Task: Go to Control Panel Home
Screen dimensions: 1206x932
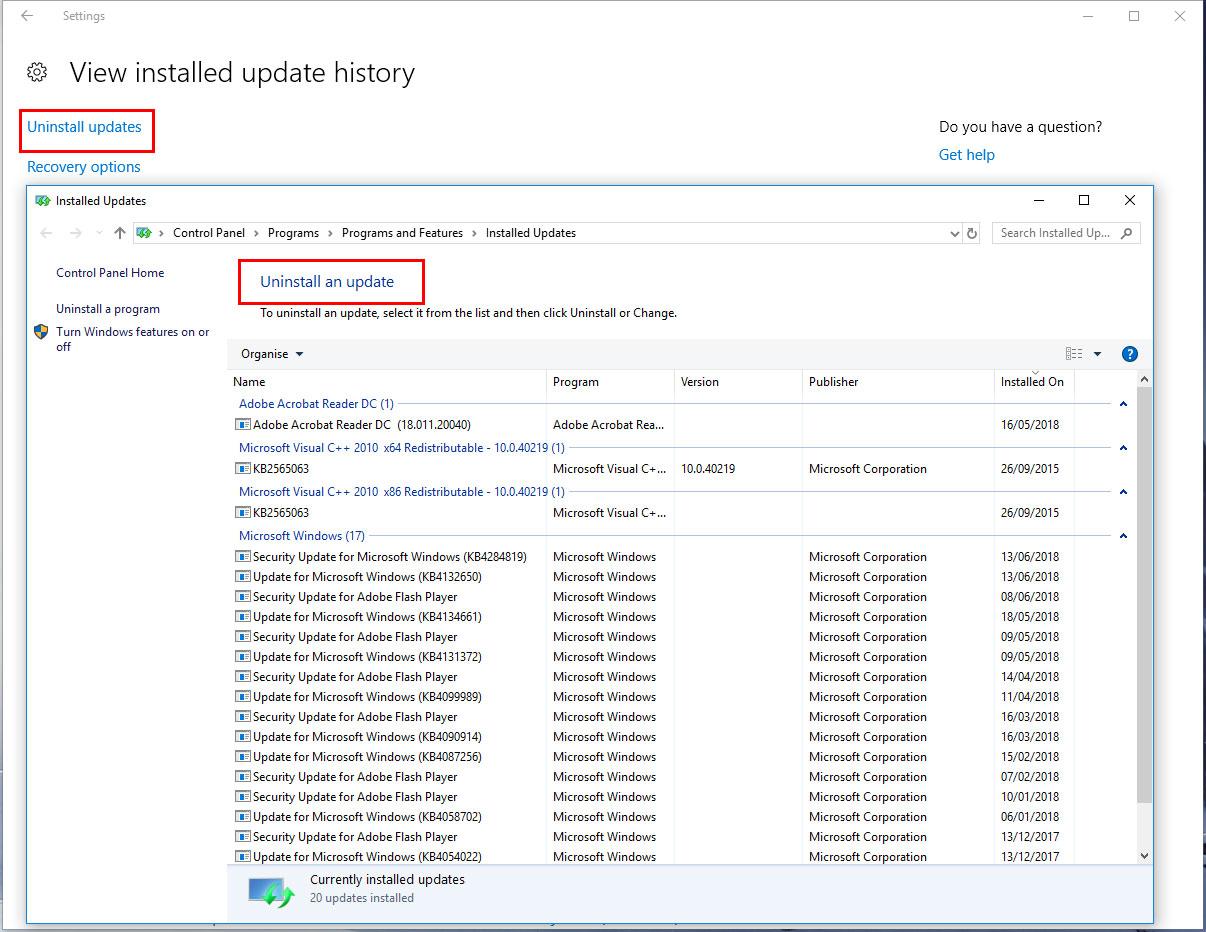Action: click(x=110, y=273)
